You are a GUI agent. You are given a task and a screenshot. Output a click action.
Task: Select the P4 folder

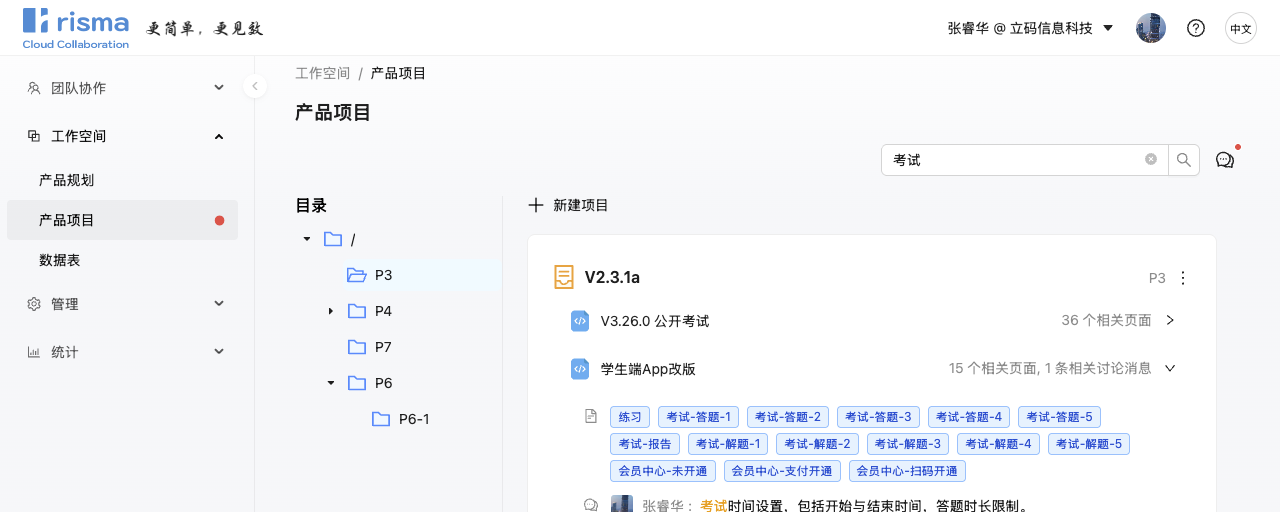pyautogui.click(x=370, y=311)
